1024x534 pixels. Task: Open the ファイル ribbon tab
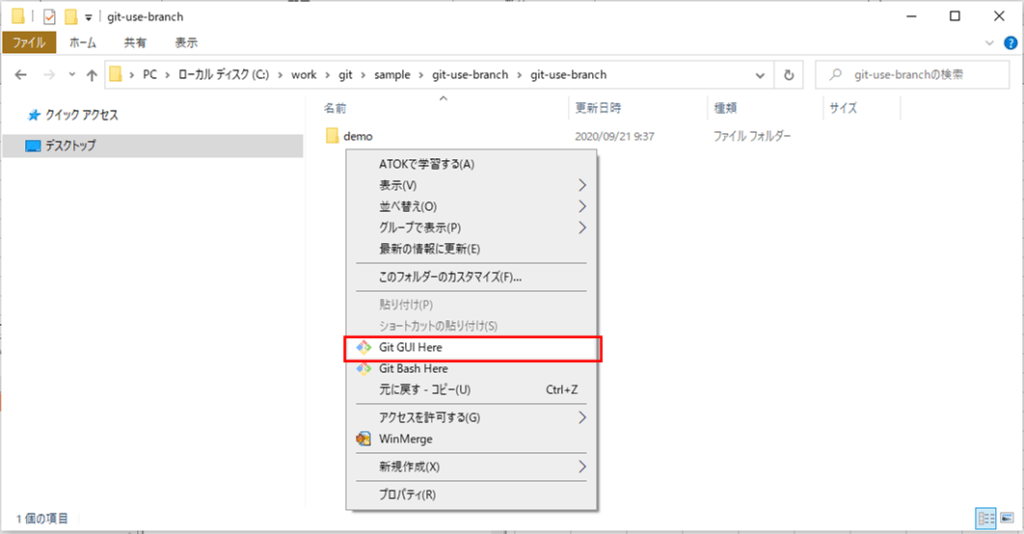point(29,42)
